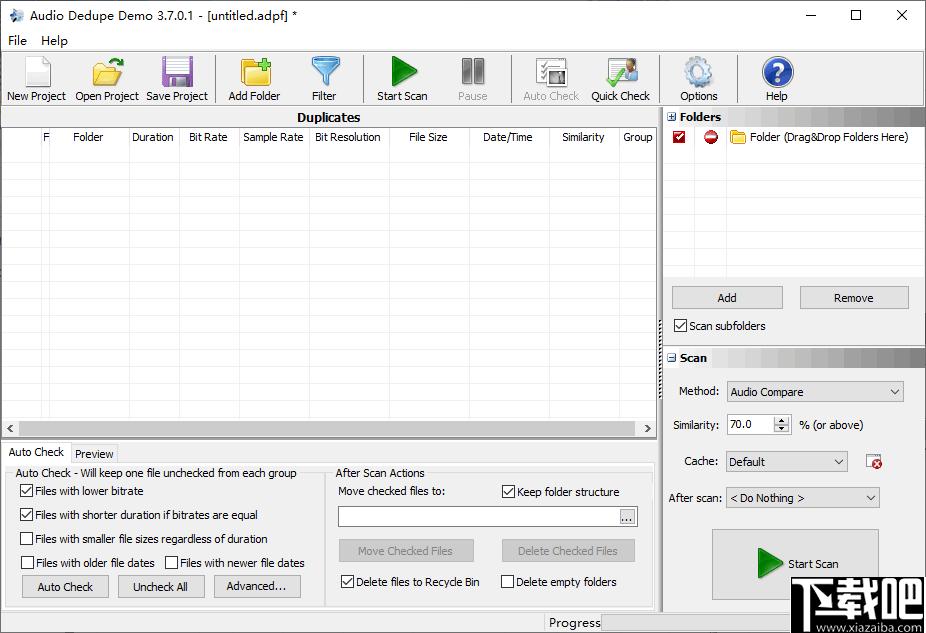Sort by the Similarity column header
The height and width of the screenshot is (633, 926).
coord(583,137)
